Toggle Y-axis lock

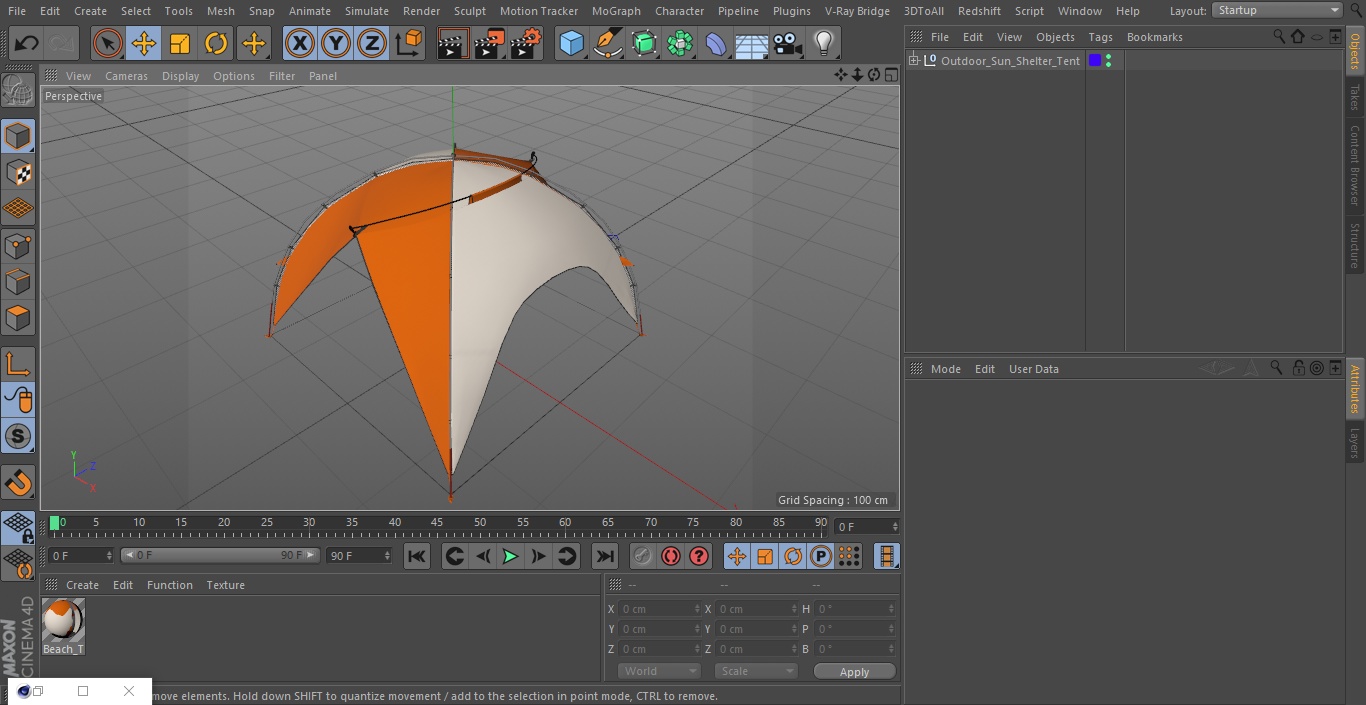click(335, 43)
